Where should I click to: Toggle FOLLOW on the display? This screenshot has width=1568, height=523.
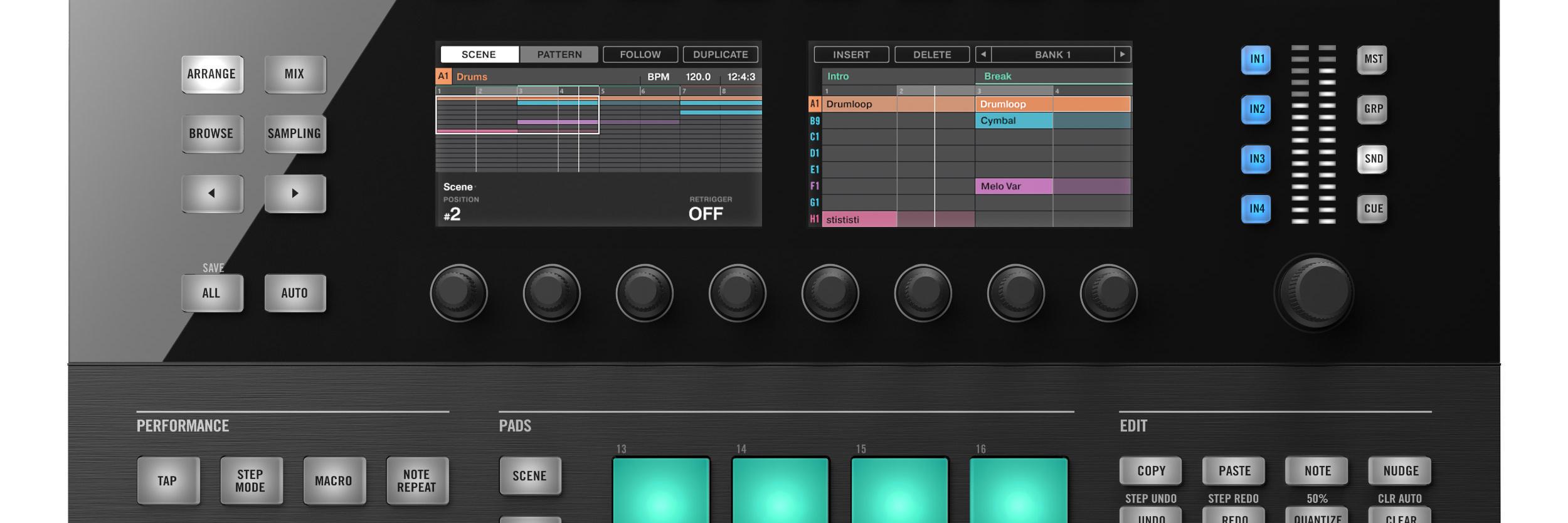(640, 55)
